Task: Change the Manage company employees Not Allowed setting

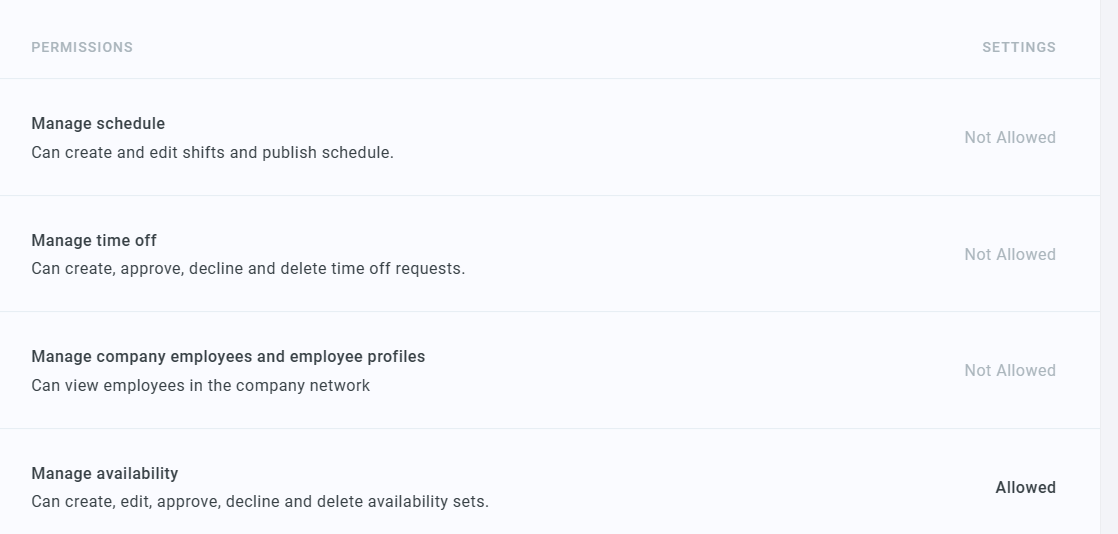Action: click(1009, 371)
